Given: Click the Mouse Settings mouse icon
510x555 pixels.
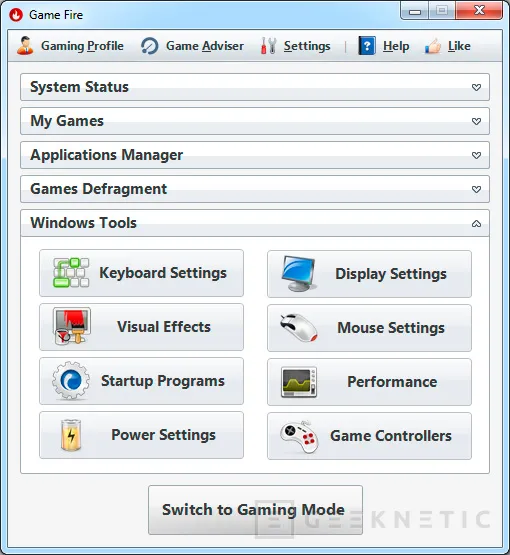Looking at the screenshot, I should click(299, 328).
